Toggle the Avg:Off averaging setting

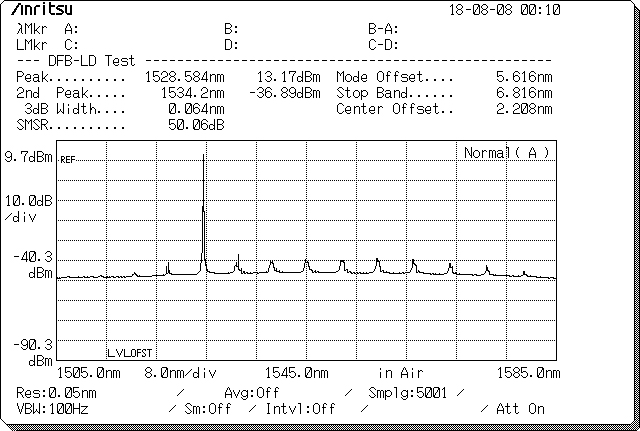[251, 392]
